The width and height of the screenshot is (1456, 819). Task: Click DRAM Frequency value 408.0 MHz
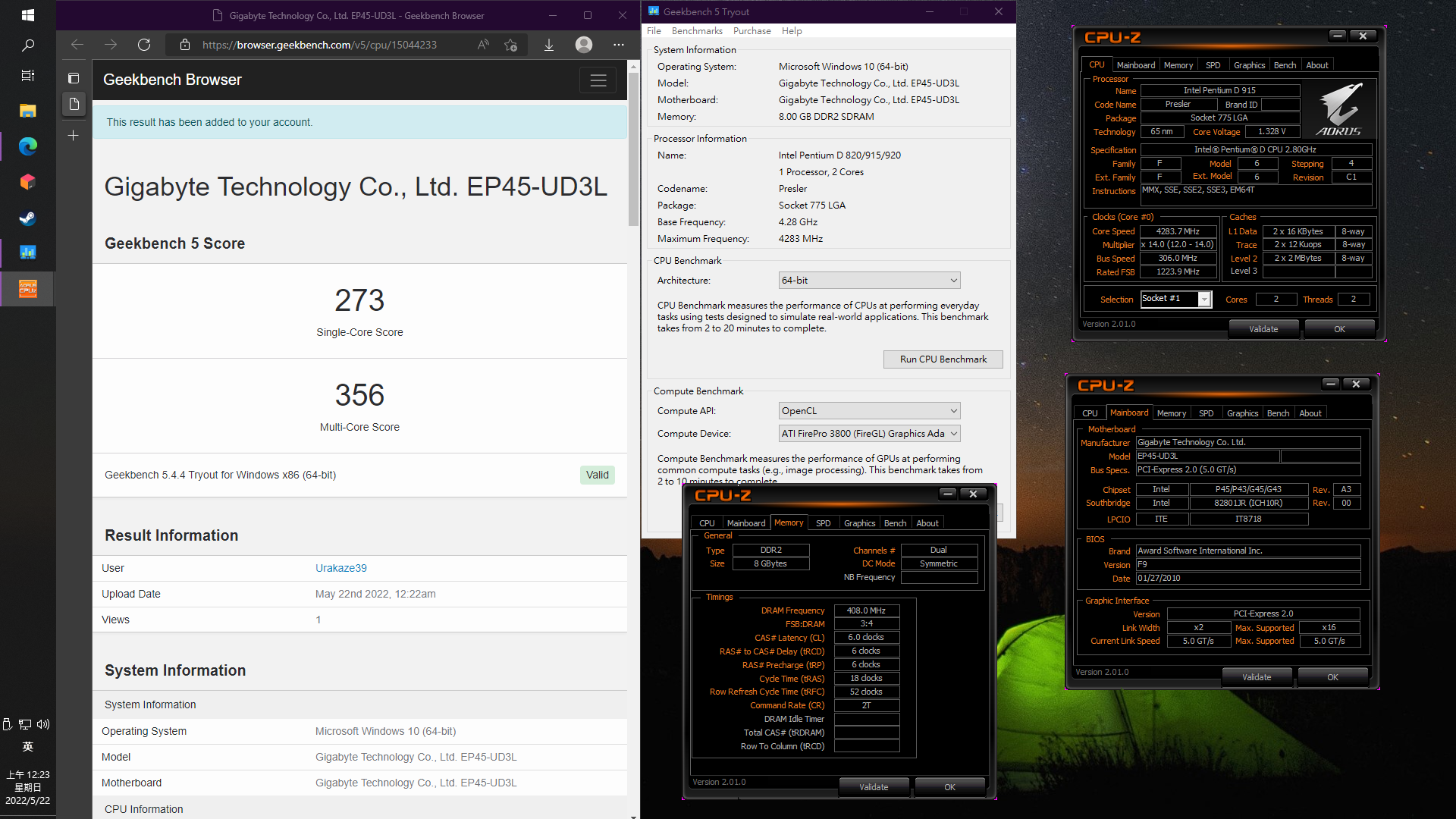point(866,610)
